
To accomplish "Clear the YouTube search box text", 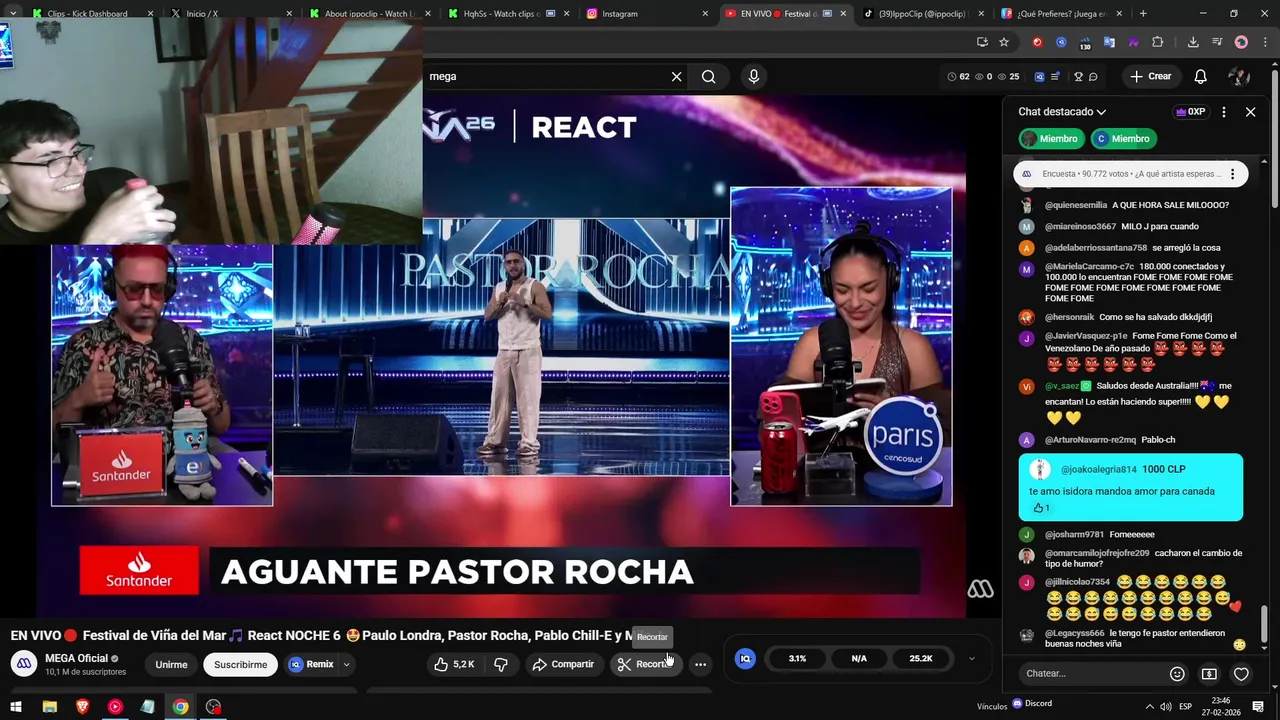I will [x=676, y=76].
